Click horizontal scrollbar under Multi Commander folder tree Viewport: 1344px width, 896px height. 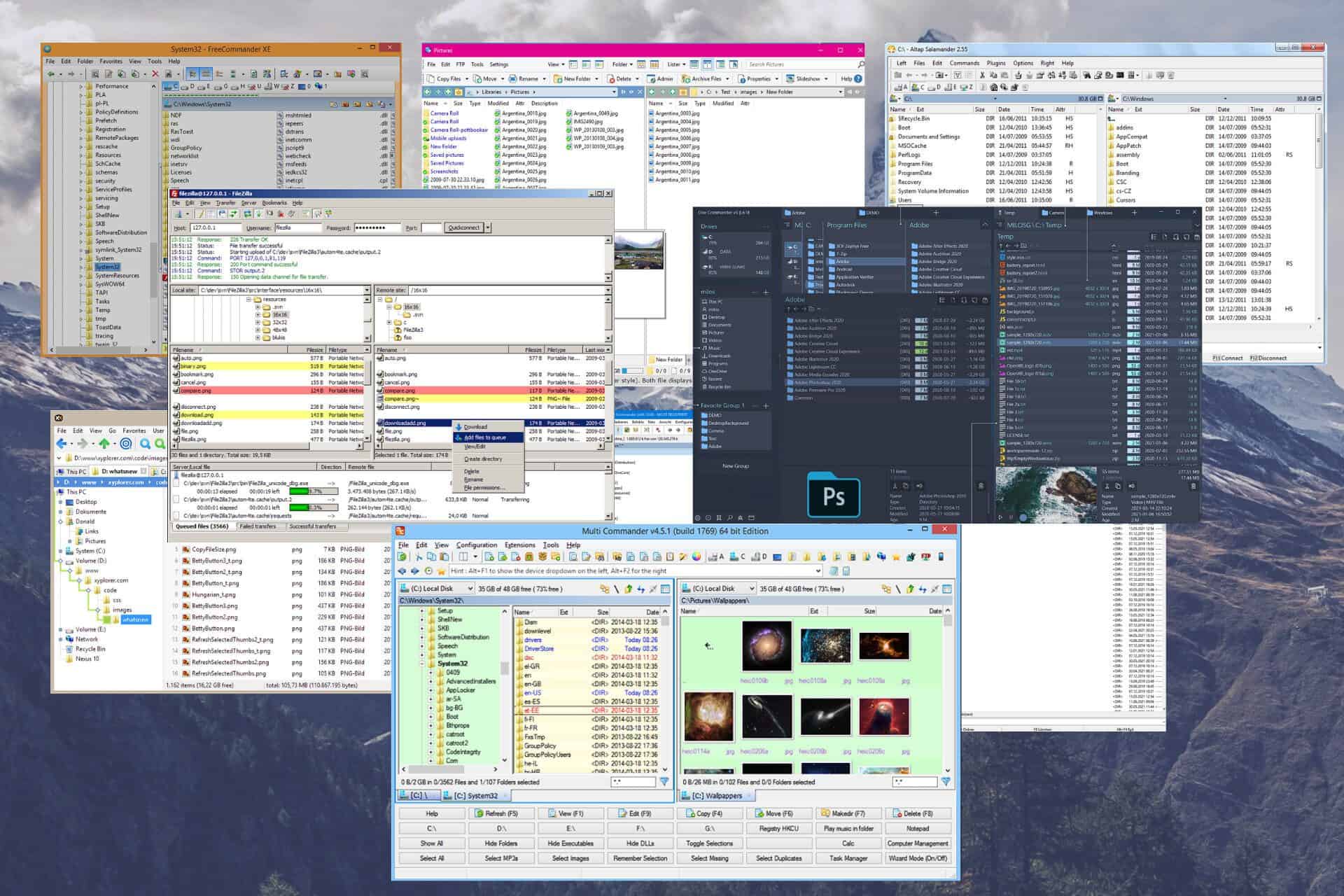pyautogui.click(x=449, y=769)
